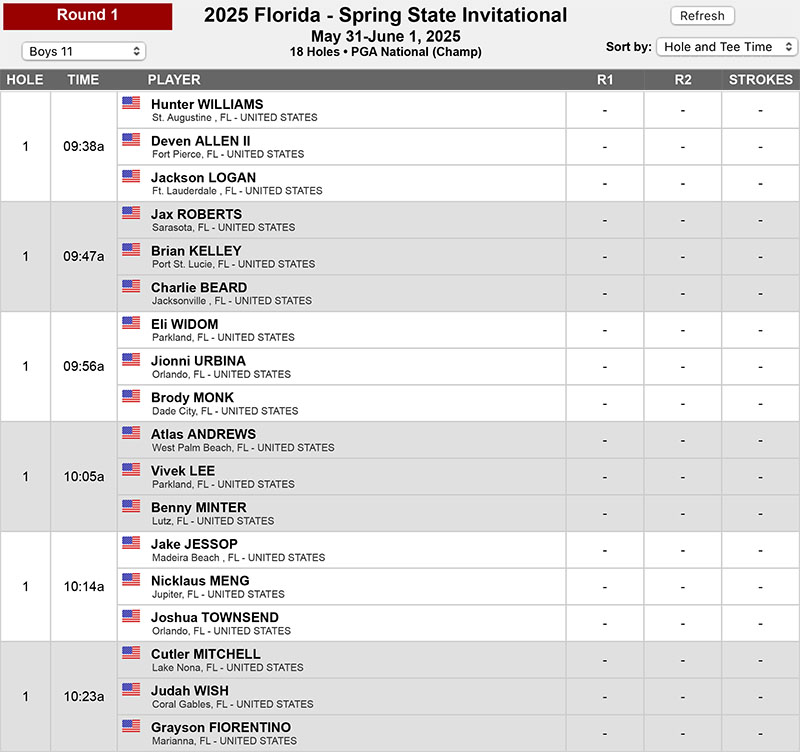
Task: Open the Sort by Hole and Tee Time dropdown
Action: 727,47
